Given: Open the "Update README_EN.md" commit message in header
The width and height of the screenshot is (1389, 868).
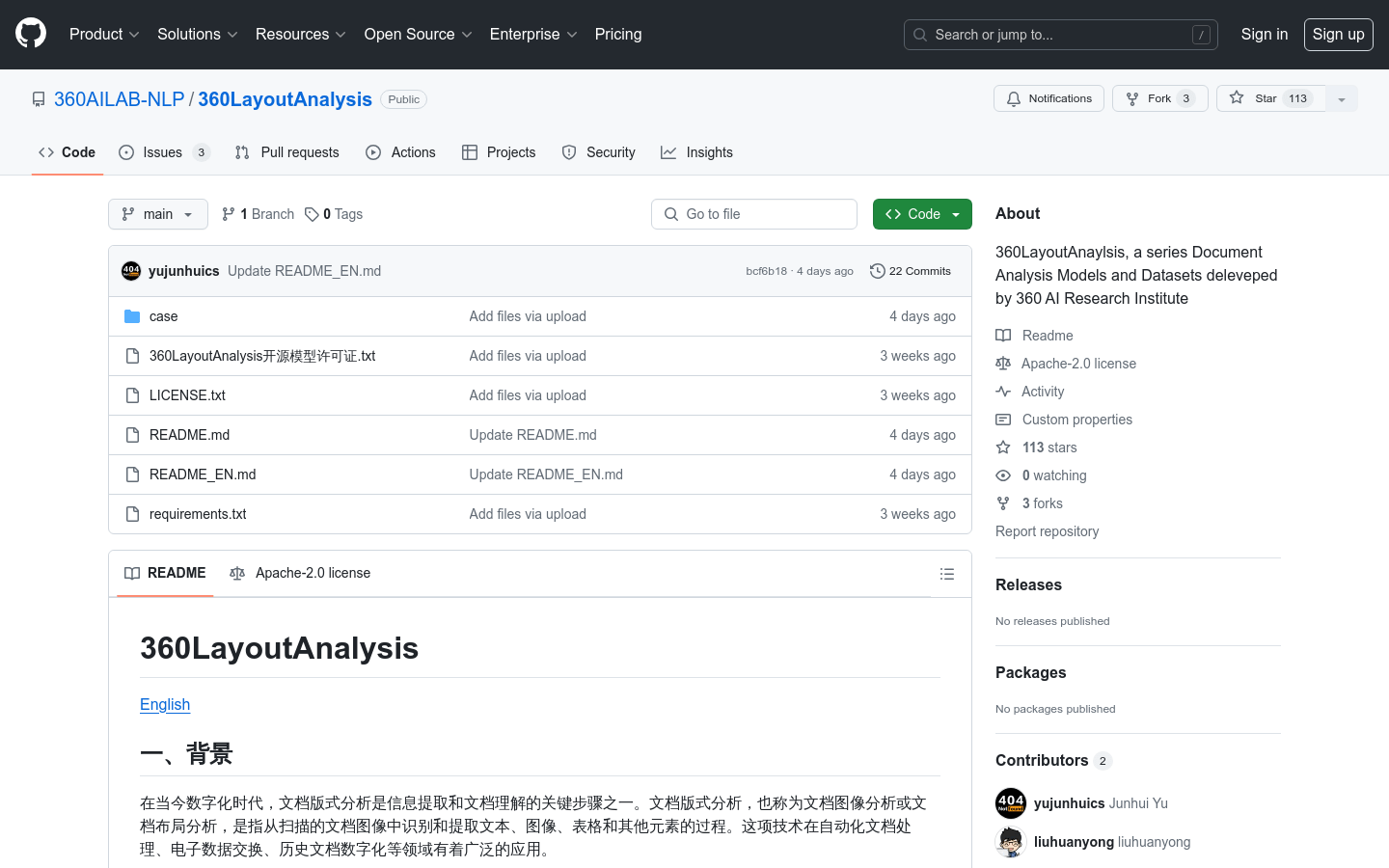Looking at the screenshot, I should point(304,271).
